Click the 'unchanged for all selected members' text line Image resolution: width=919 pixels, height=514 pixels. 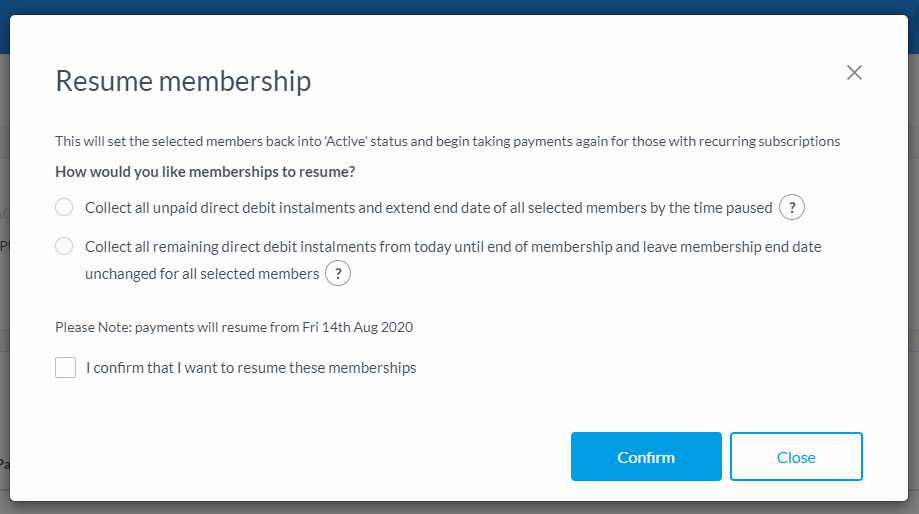point(202,273)
